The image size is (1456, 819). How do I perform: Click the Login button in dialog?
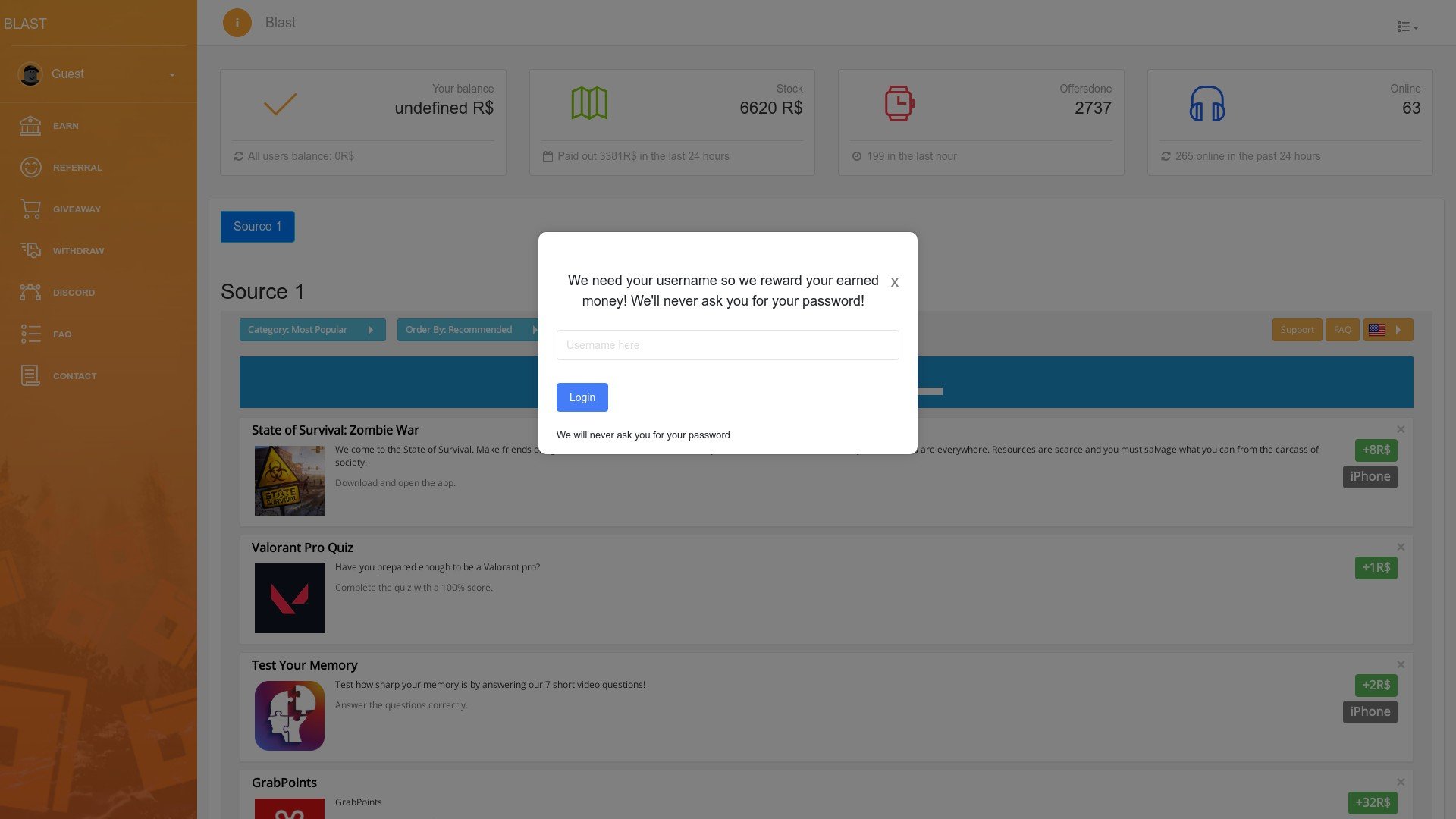click(582, 397)
